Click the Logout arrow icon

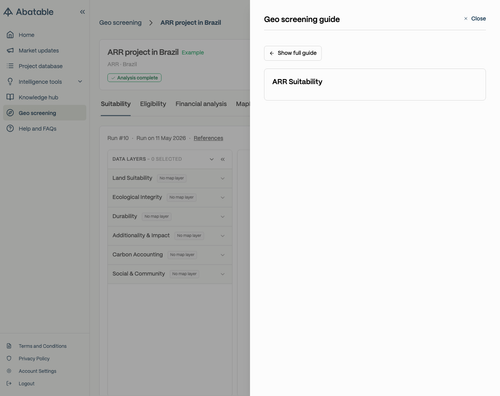click(9, 383)
